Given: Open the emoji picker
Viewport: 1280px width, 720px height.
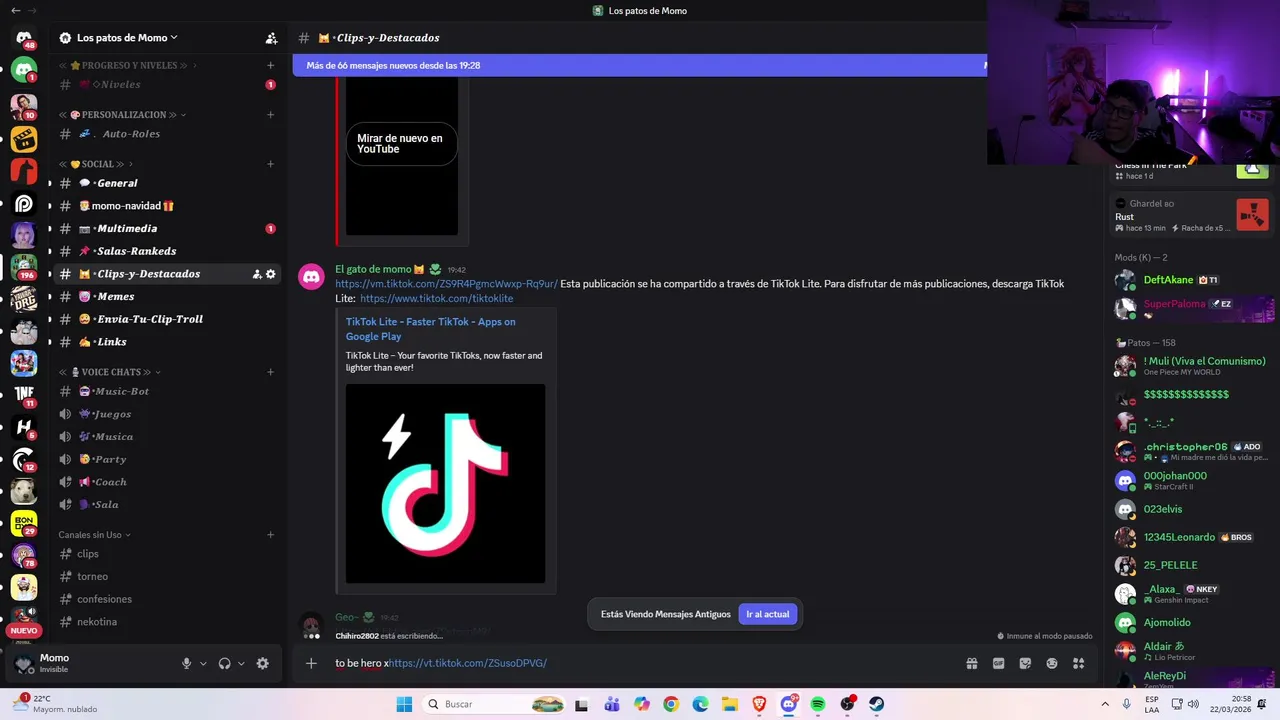Looking at the screenshot, I should point(1052,663).
